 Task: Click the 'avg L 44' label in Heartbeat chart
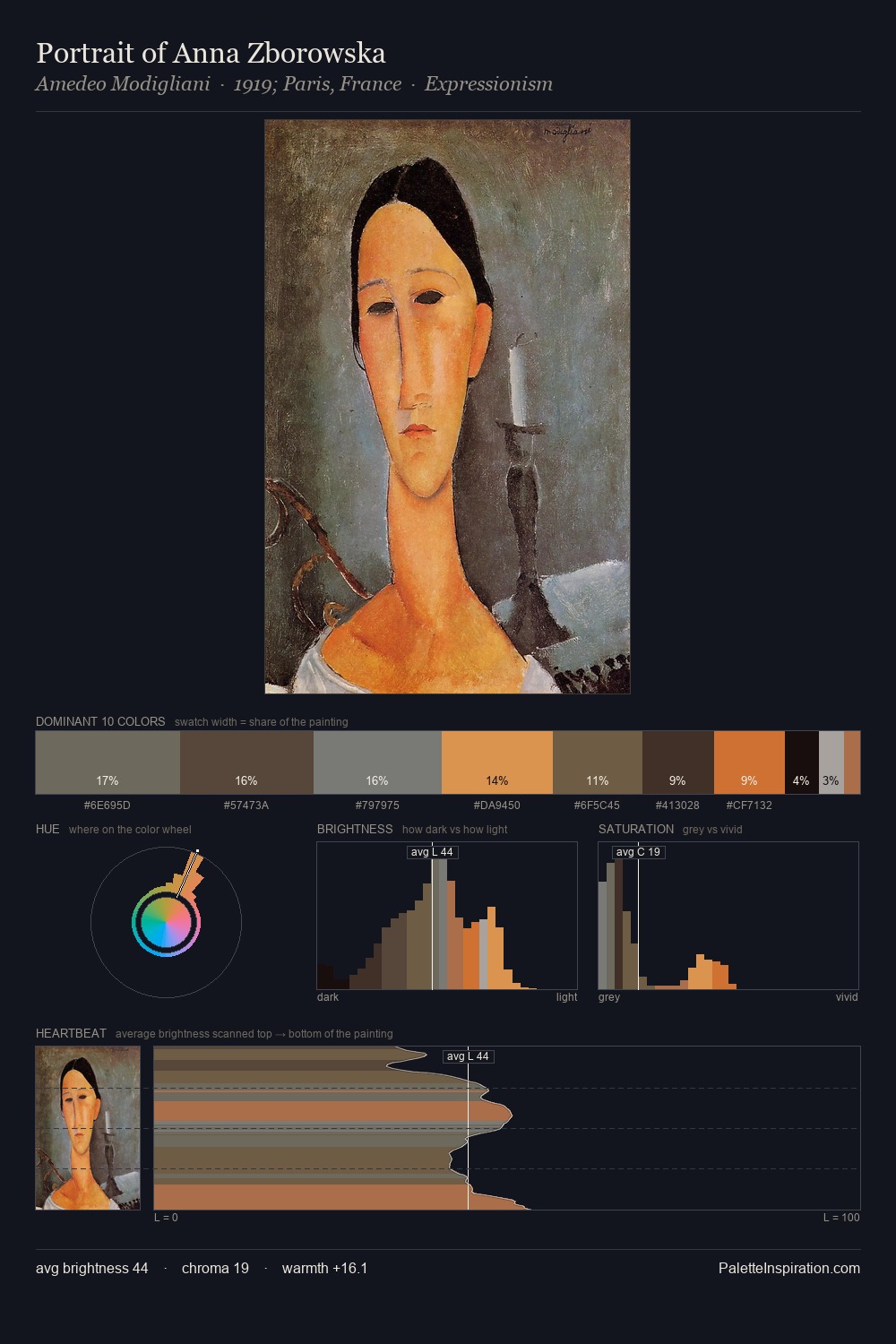click(x=468, y=1056)
